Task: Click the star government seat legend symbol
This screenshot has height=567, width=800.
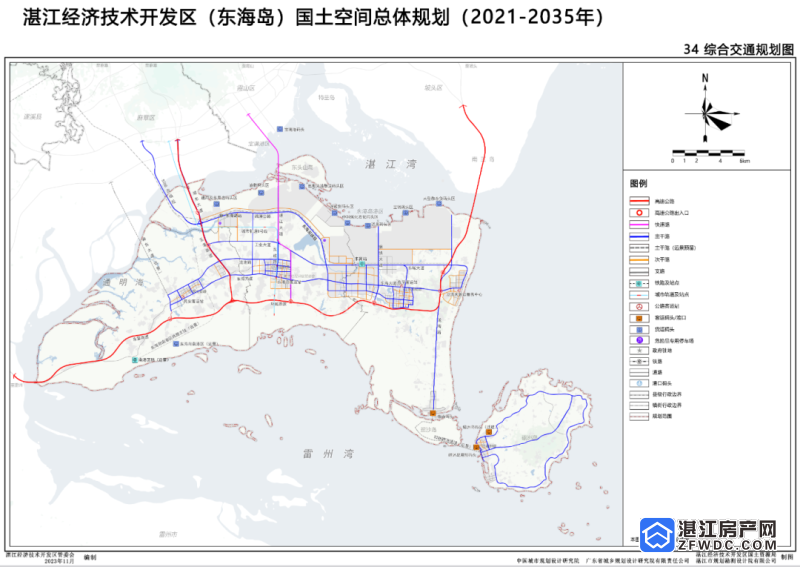Action: point(639,351)
